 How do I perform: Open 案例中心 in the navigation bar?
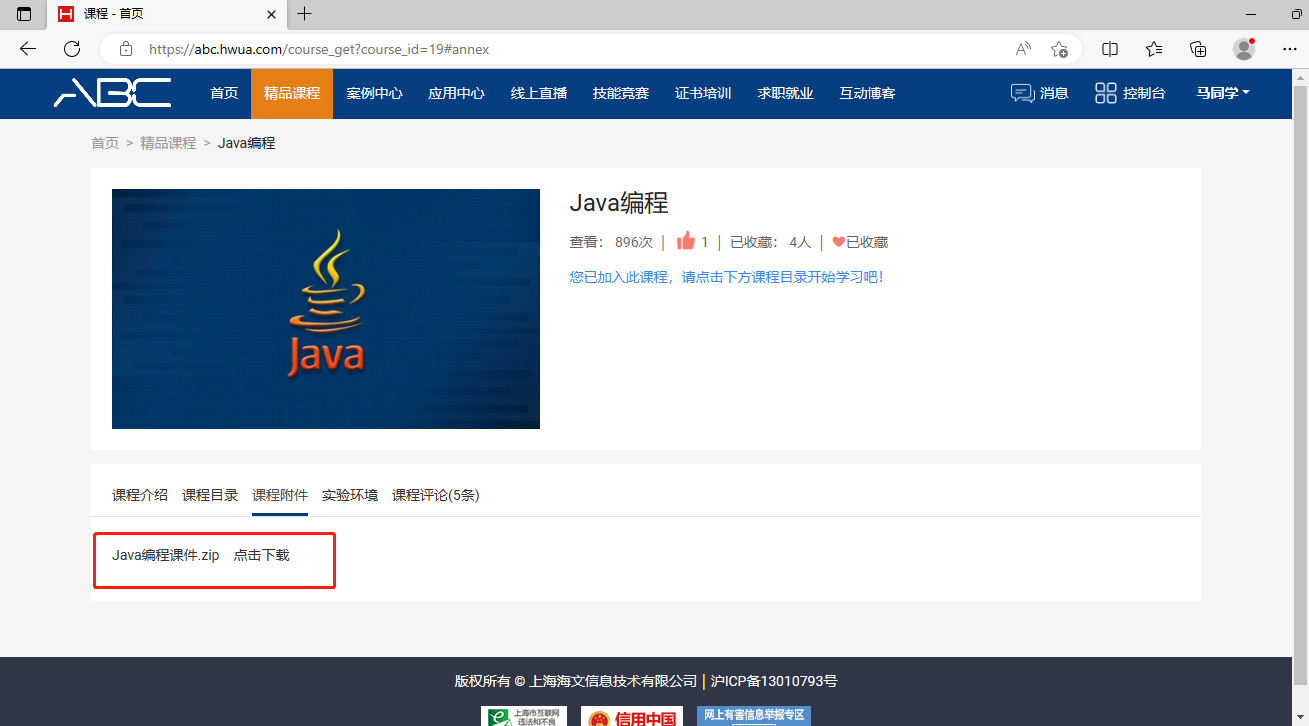(375, 93)
